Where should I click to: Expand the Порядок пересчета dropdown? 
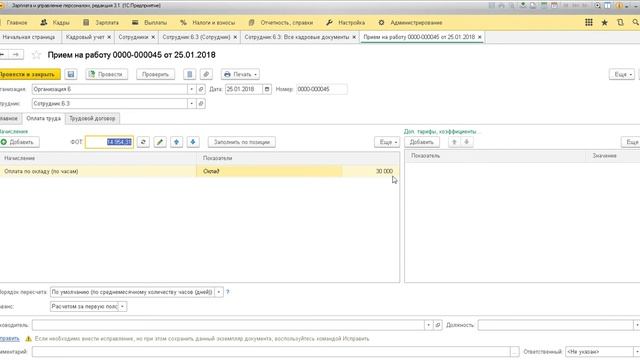coord(219,292)
